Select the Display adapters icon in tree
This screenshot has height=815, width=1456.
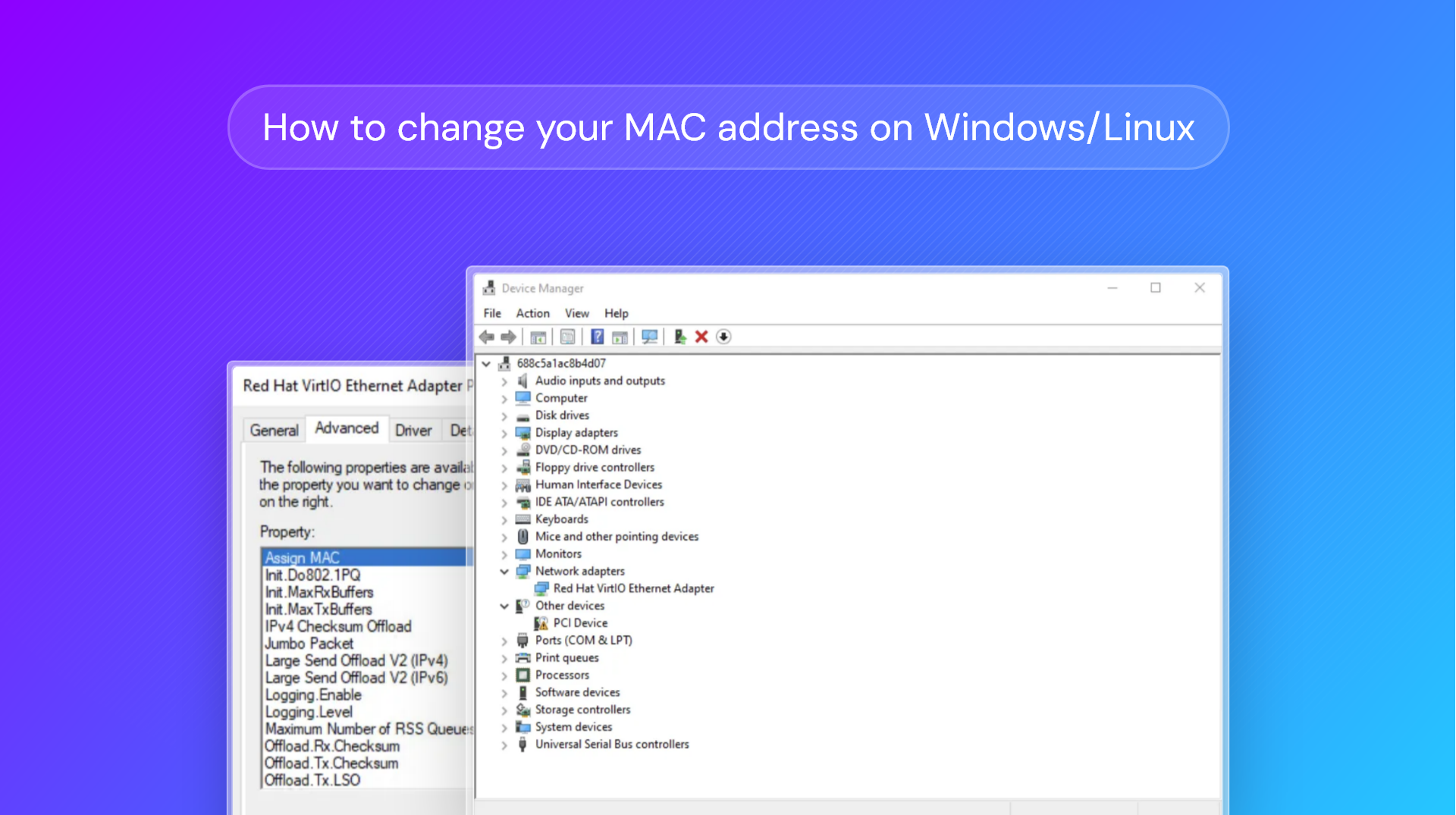point(522,433)
